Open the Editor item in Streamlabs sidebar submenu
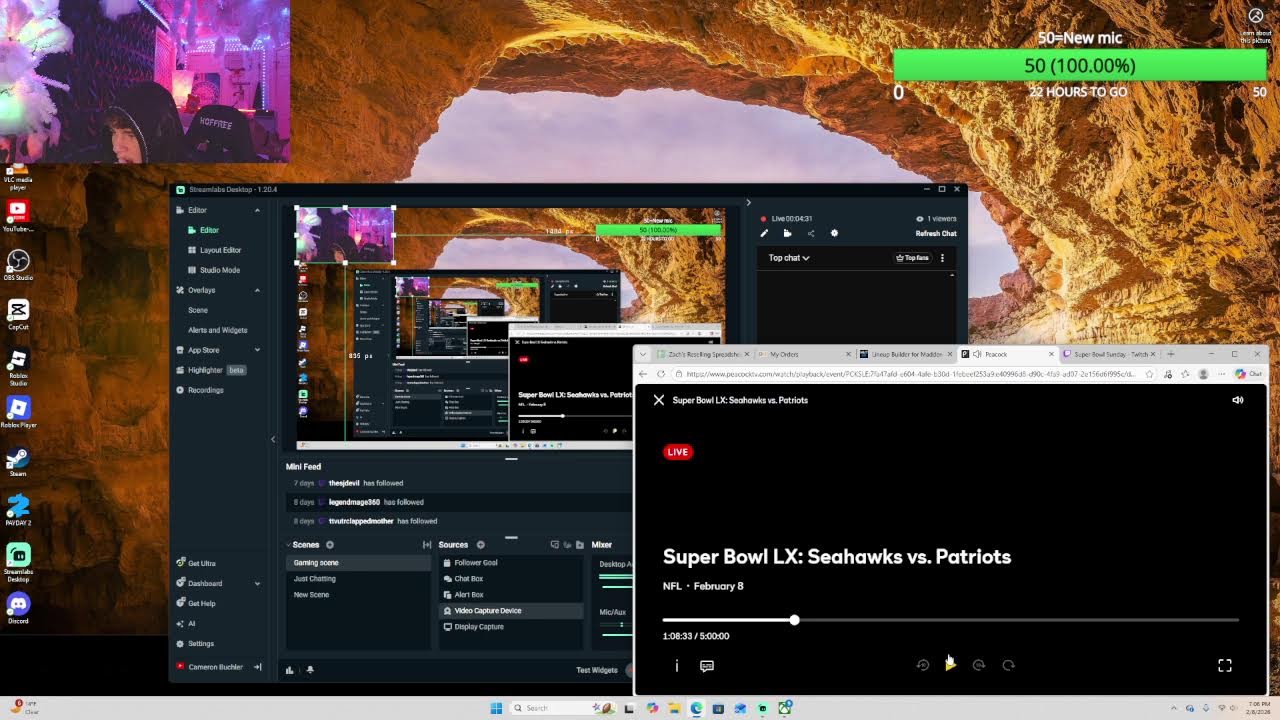Image resolution: width=1280 pixels, height=720 pixels. point(203,230)
